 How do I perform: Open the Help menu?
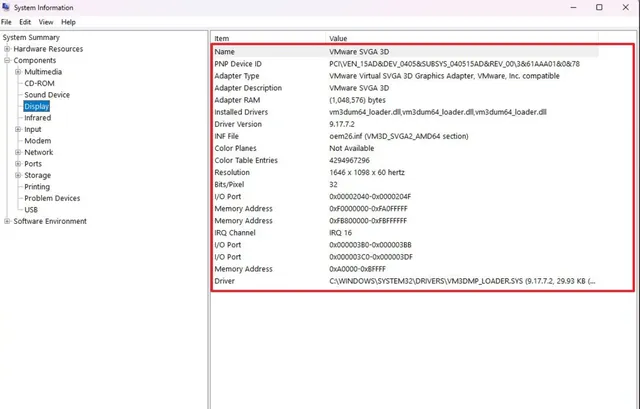[68, 22]
